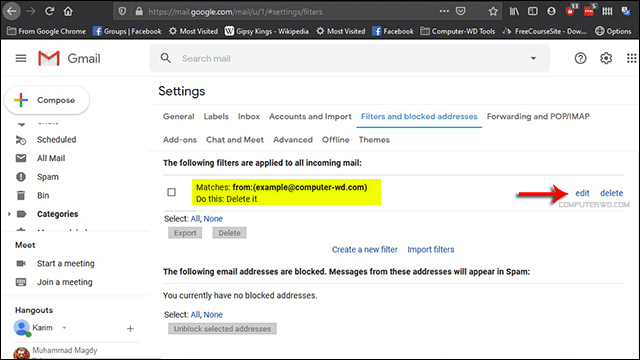Click Unblock selected addresses button

[222, 329]
